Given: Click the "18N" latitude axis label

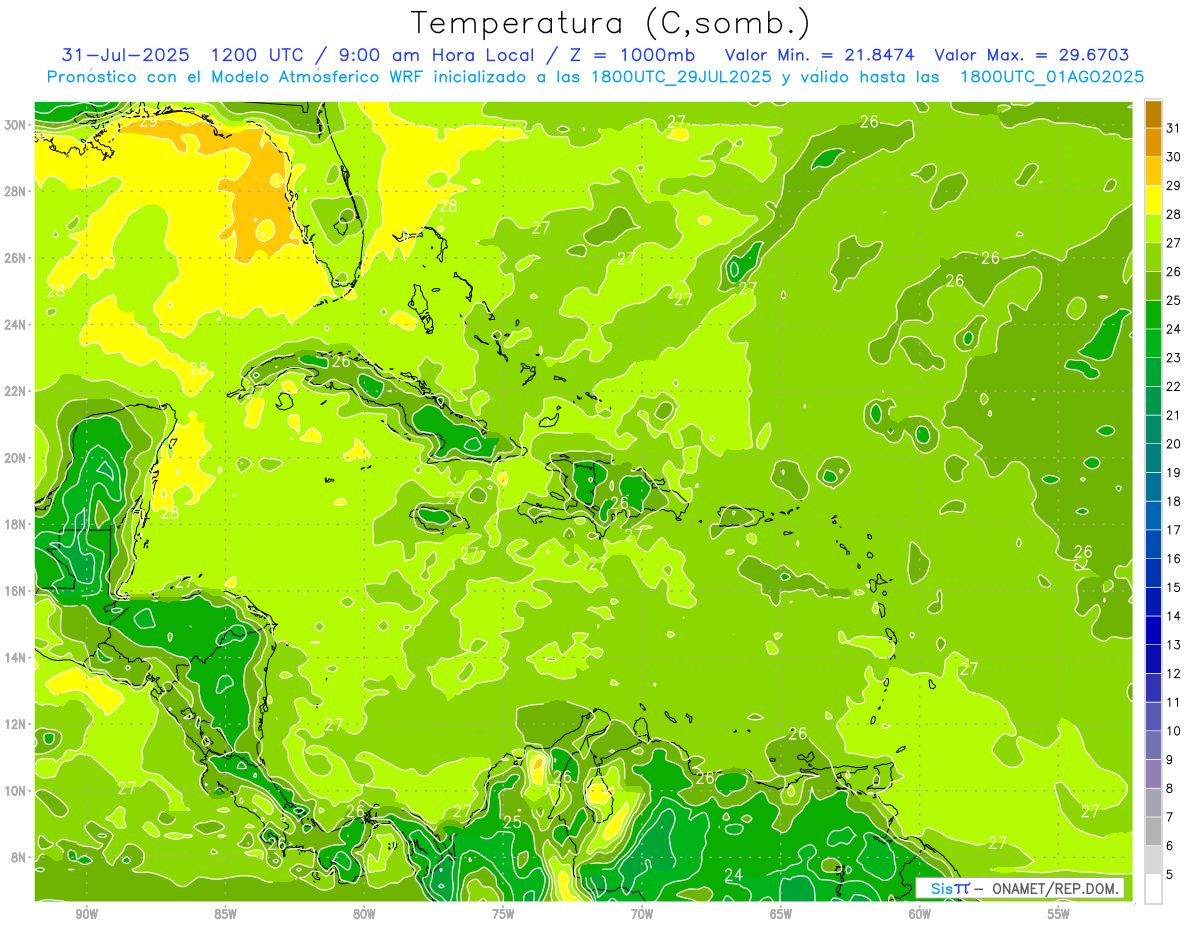Looking at the screenshot, I should click(16, 524).
